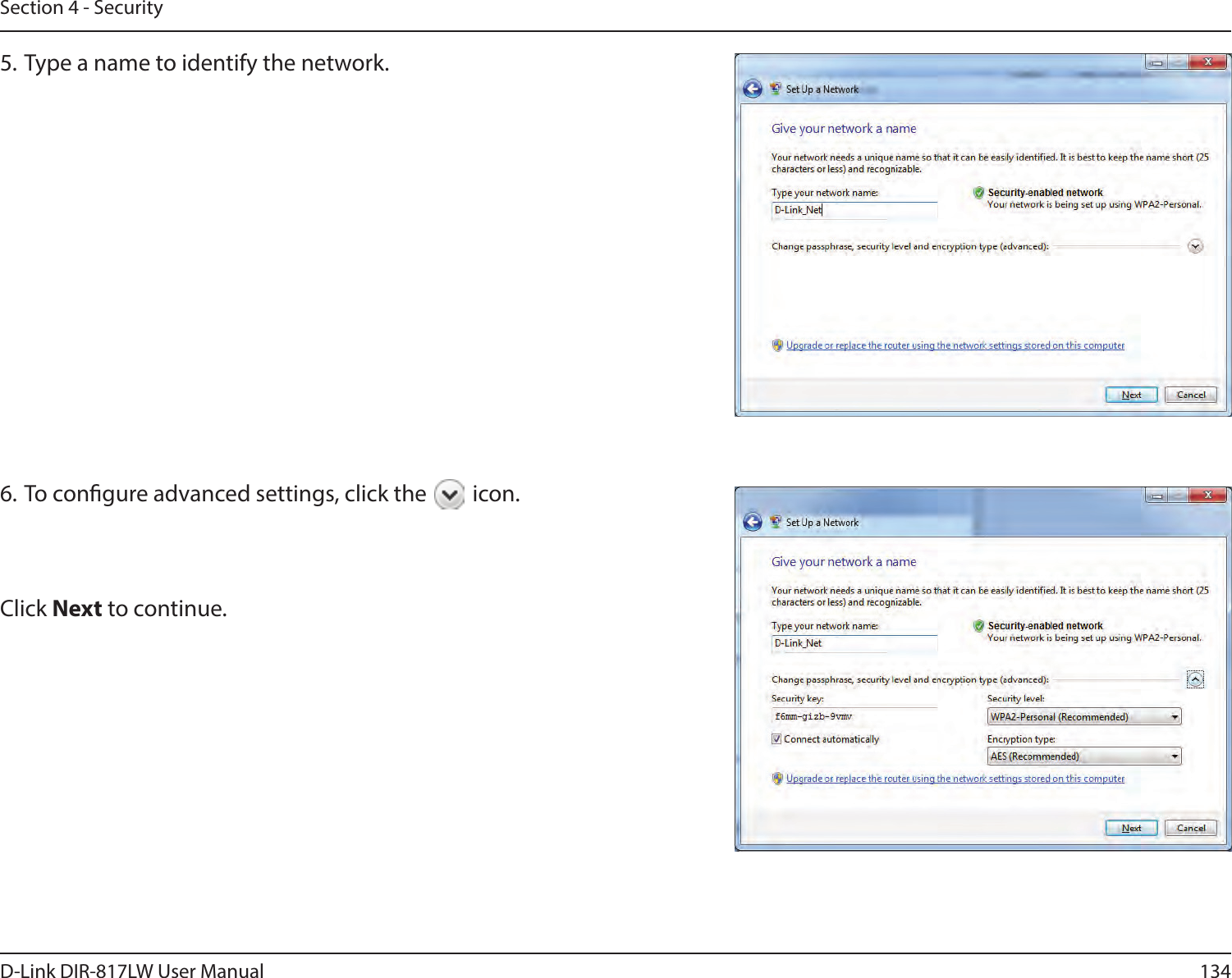Click network name field in lower window
The height and width of the screenshot is (978, 1232).
(x=854, y=643)
